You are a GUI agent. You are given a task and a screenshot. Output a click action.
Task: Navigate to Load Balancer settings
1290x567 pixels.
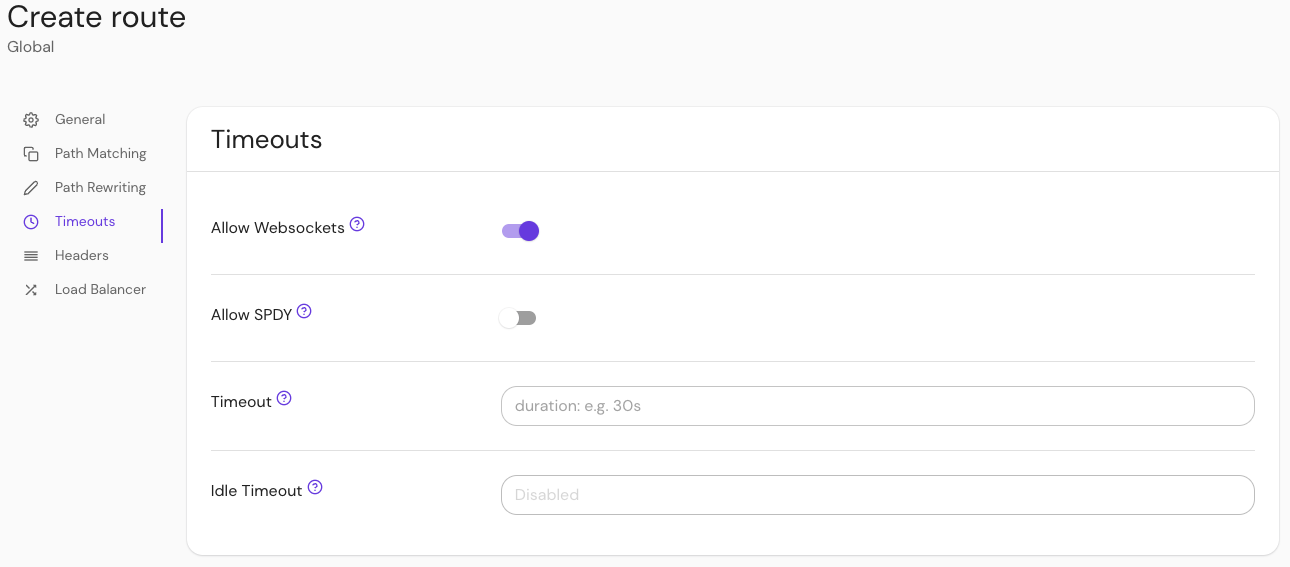pos(100,290)
